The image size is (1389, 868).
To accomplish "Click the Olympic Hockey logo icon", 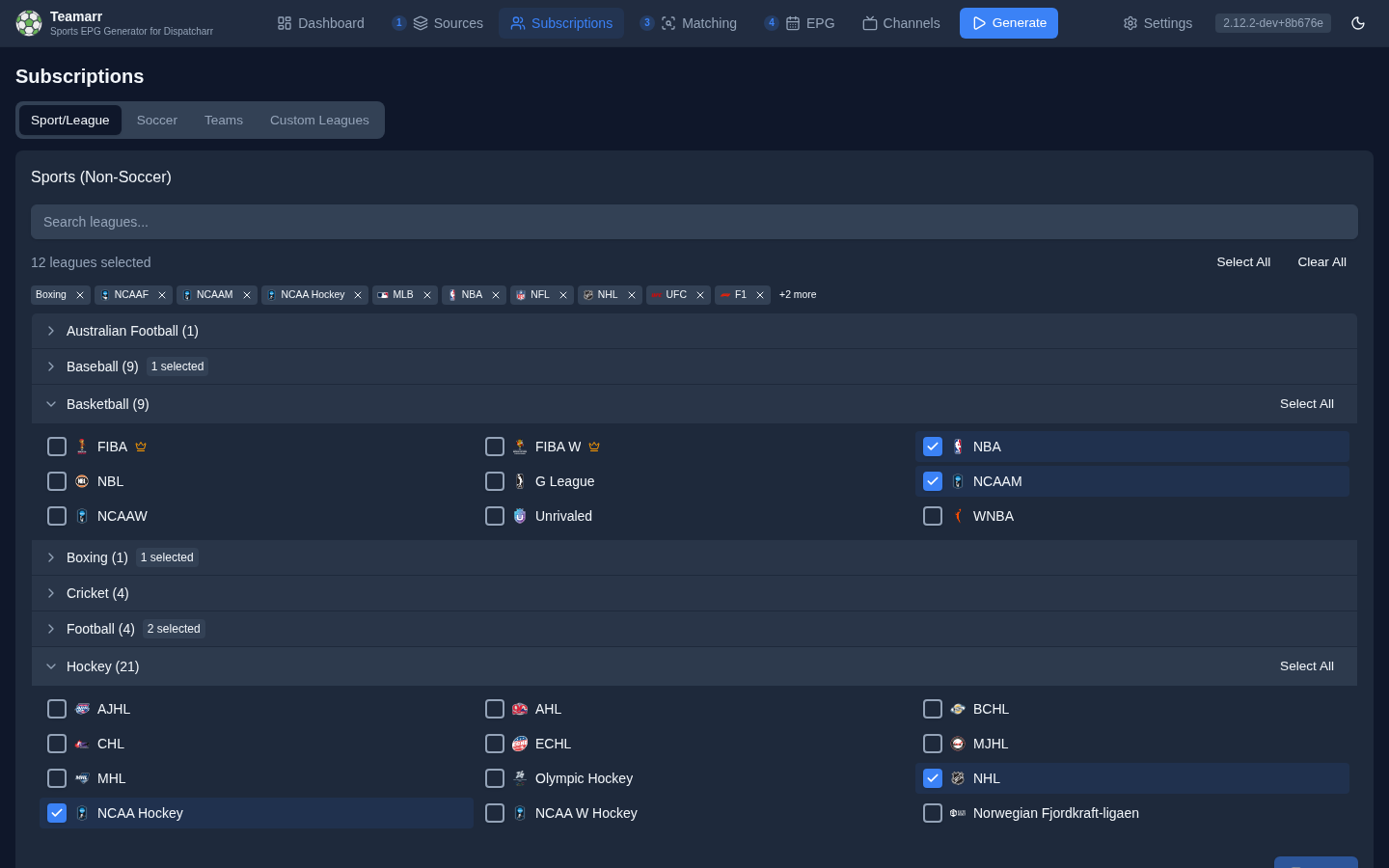I will click(x=520, y=778).
